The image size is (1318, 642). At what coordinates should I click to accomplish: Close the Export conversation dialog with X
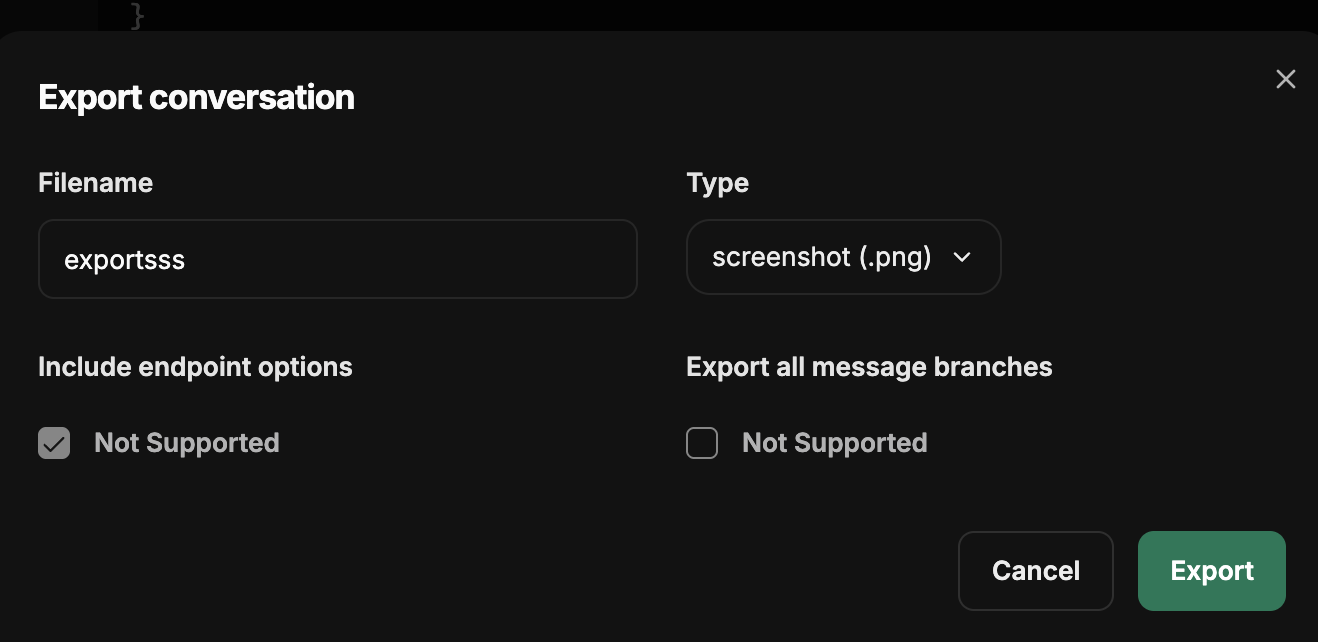1286,79
